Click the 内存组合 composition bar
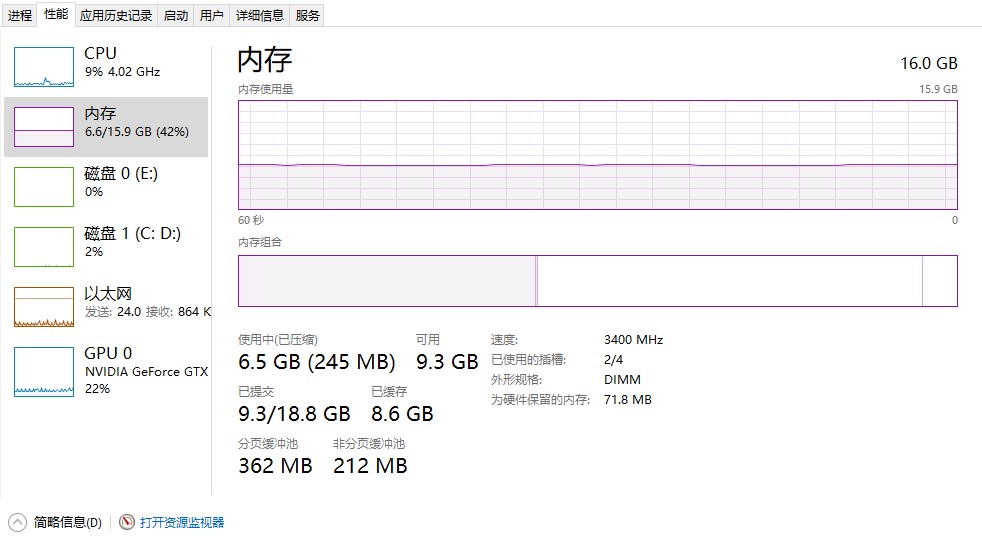The height and width of the screenshot is (547, 982). pyautogui.click(x=597, y=281)
